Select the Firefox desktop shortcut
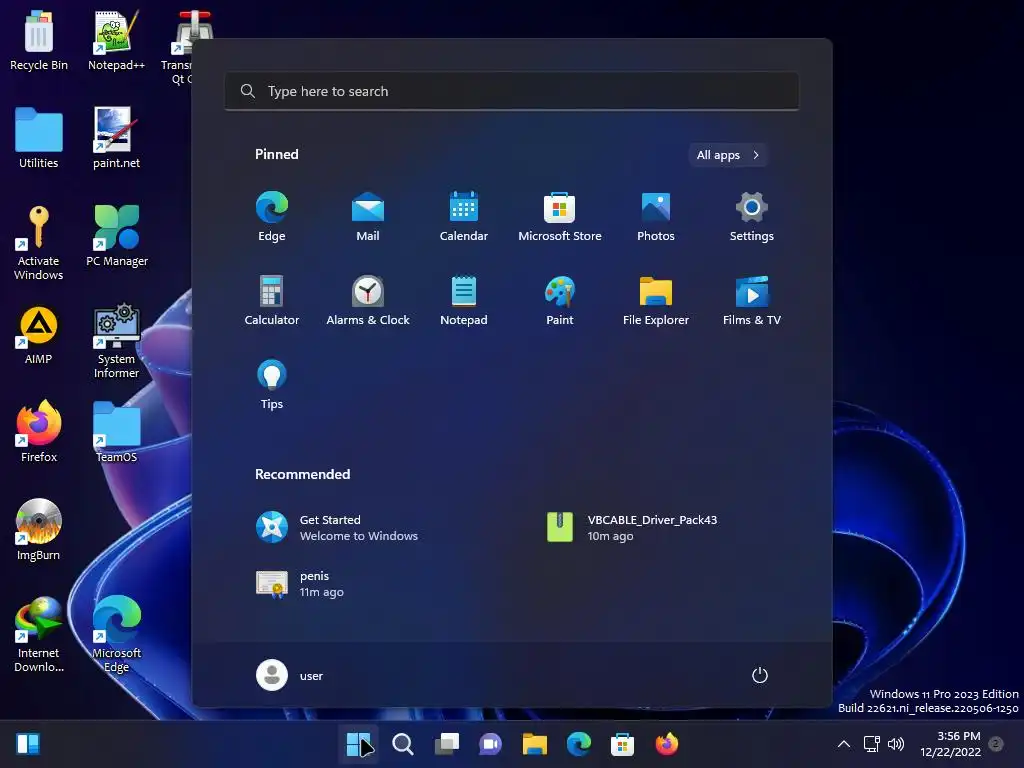This screenshot has width=1024, height=768. click(x=39, y=431)
